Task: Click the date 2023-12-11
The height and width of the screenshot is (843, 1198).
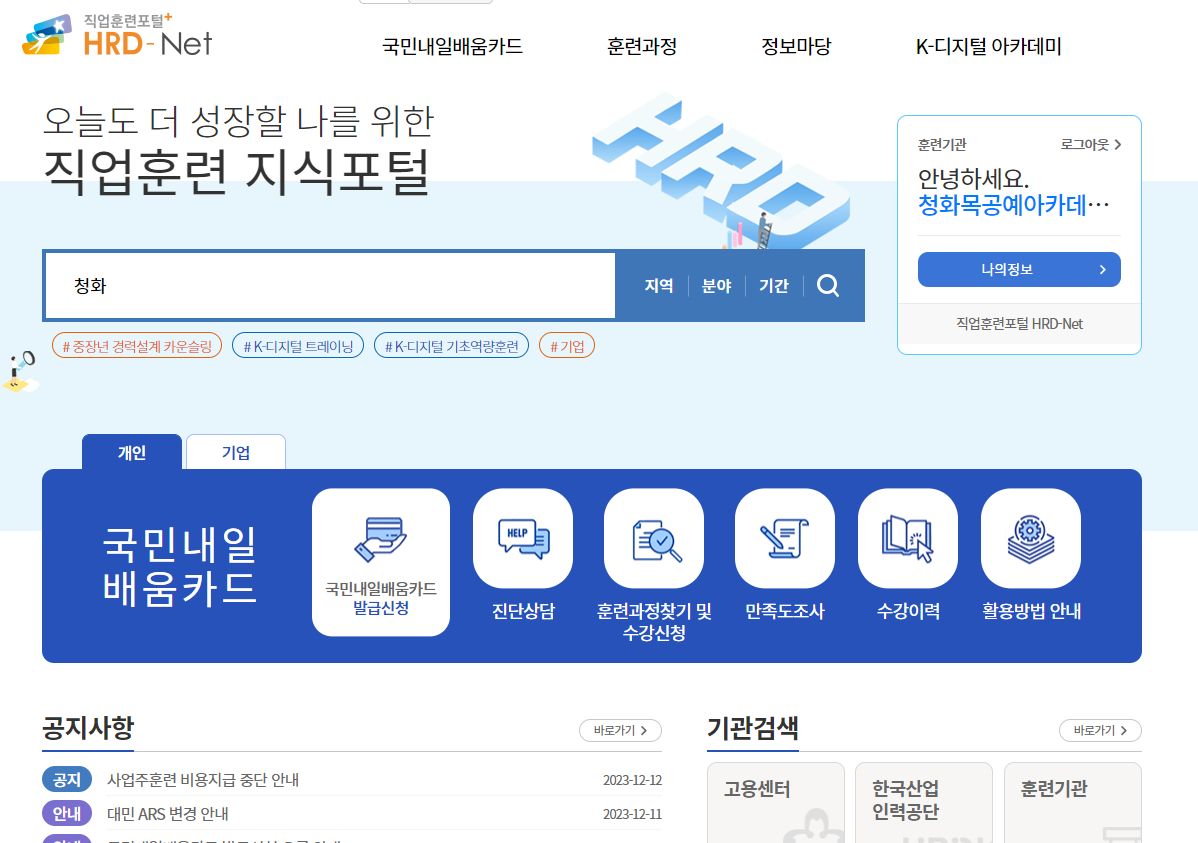Action: point(632,815)
